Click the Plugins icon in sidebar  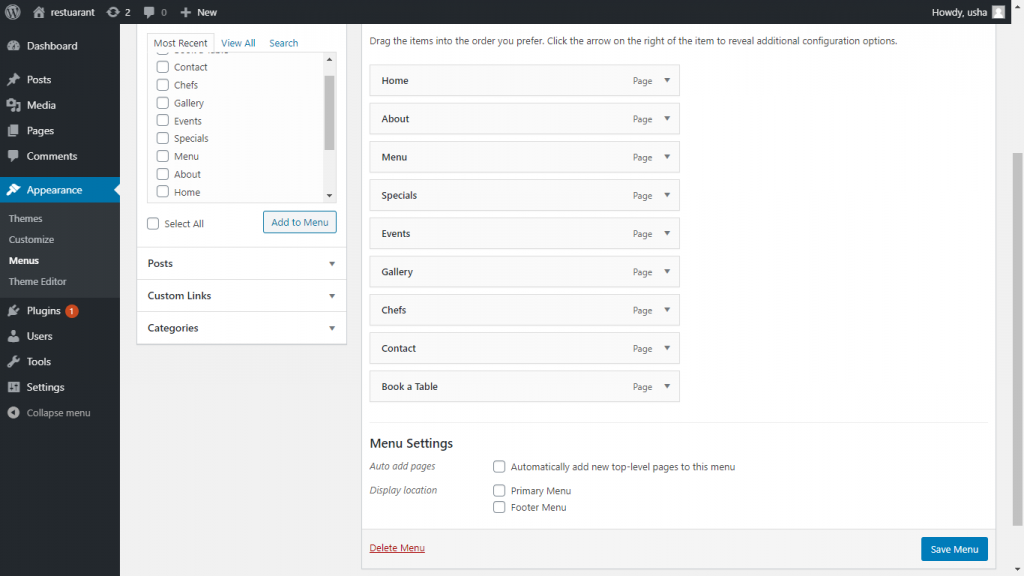tap(13, 311)
